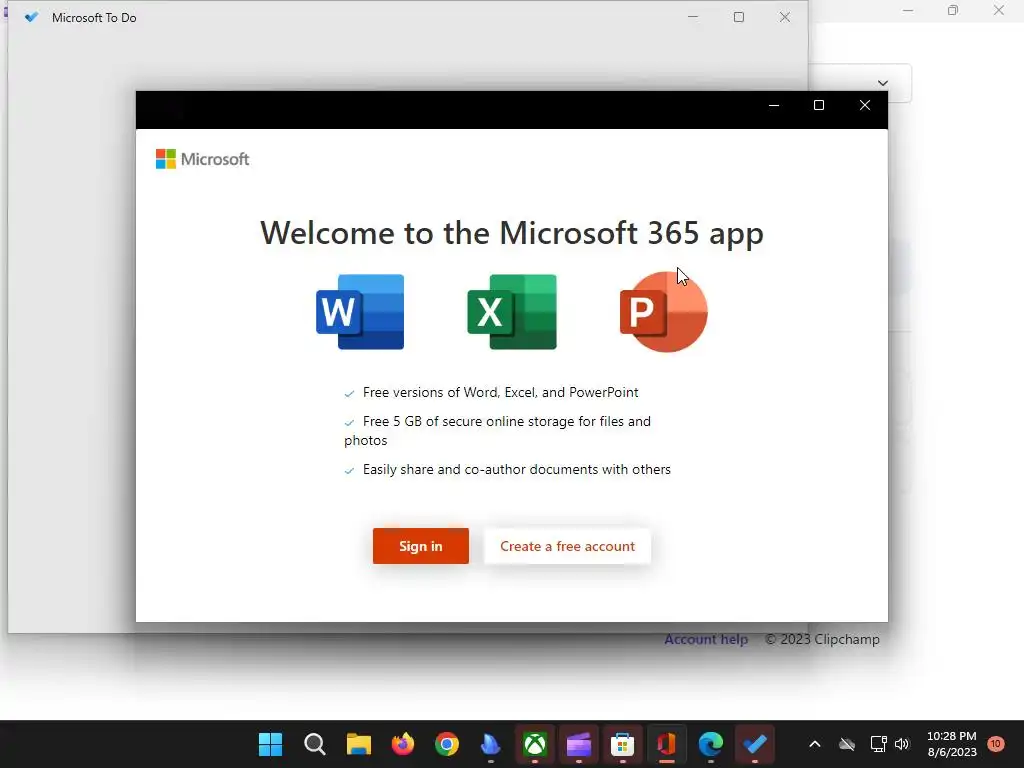
Task: Click the Microsoft logo in the dialog
Action: [202, 159]
